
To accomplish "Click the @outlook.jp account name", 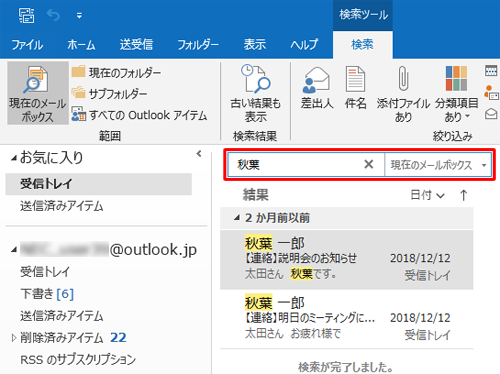I will [109, 250].
